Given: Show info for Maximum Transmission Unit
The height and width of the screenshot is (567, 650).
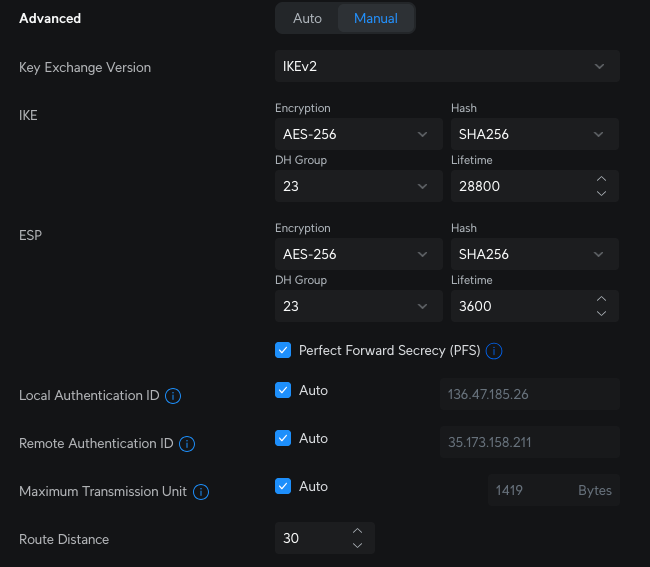Looking at the screenshot, I should point(201,492).
